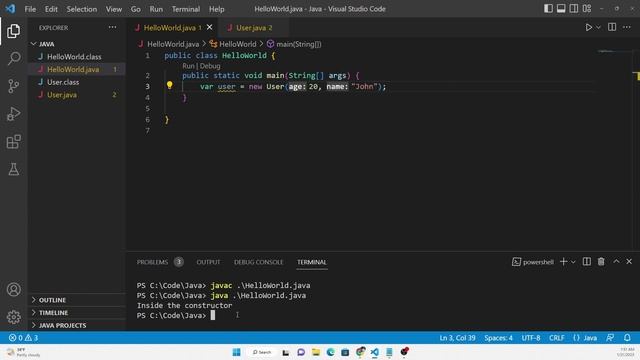Open the Run and Debug view
This screenshot has height=360, width=640.
13,114
